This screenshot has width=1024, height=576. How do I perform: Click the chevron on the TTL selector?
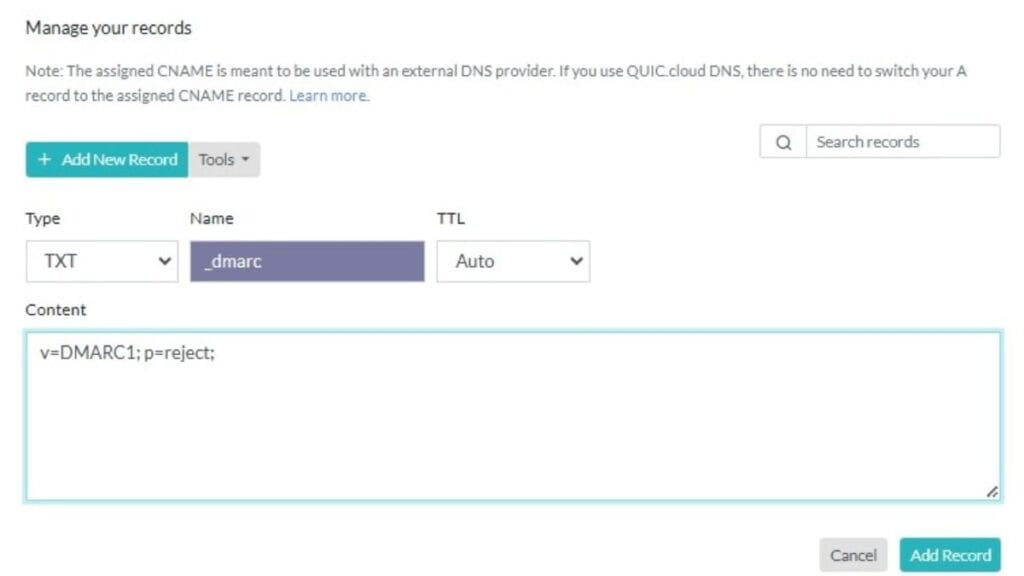coord(578,261)
